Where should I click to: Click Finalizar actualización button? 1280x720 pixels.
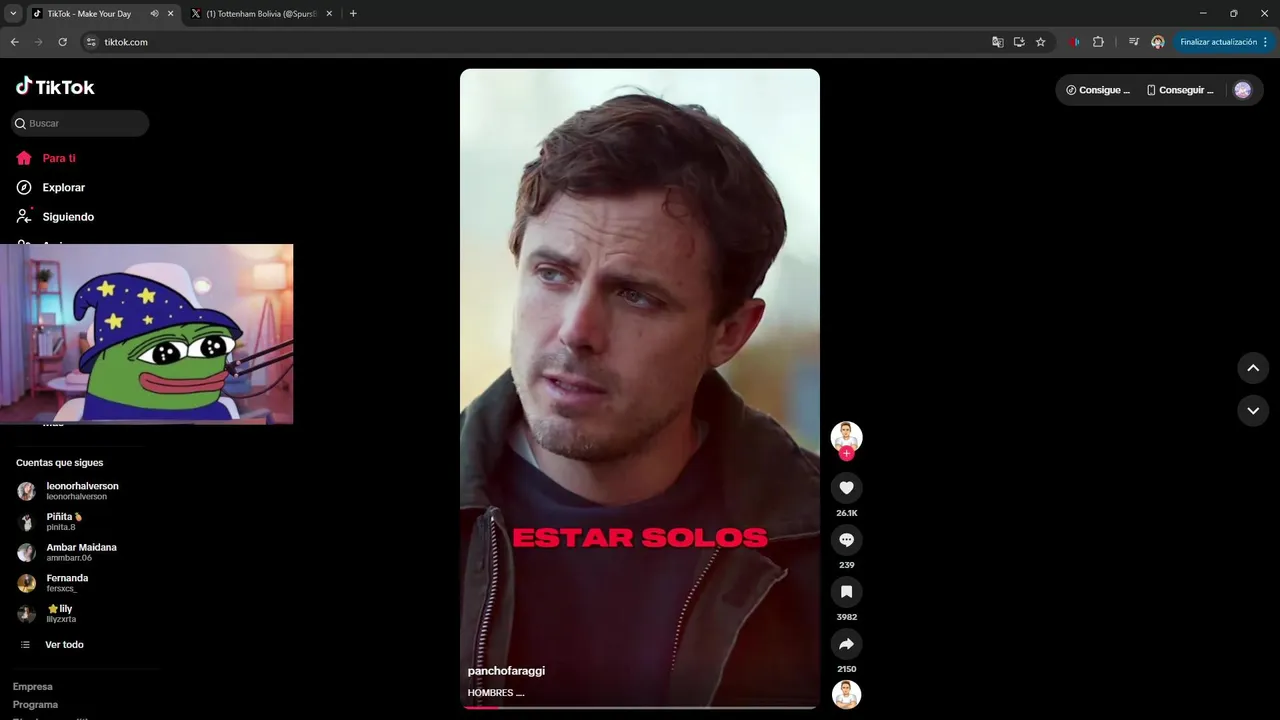click(x=1218, y=42)
